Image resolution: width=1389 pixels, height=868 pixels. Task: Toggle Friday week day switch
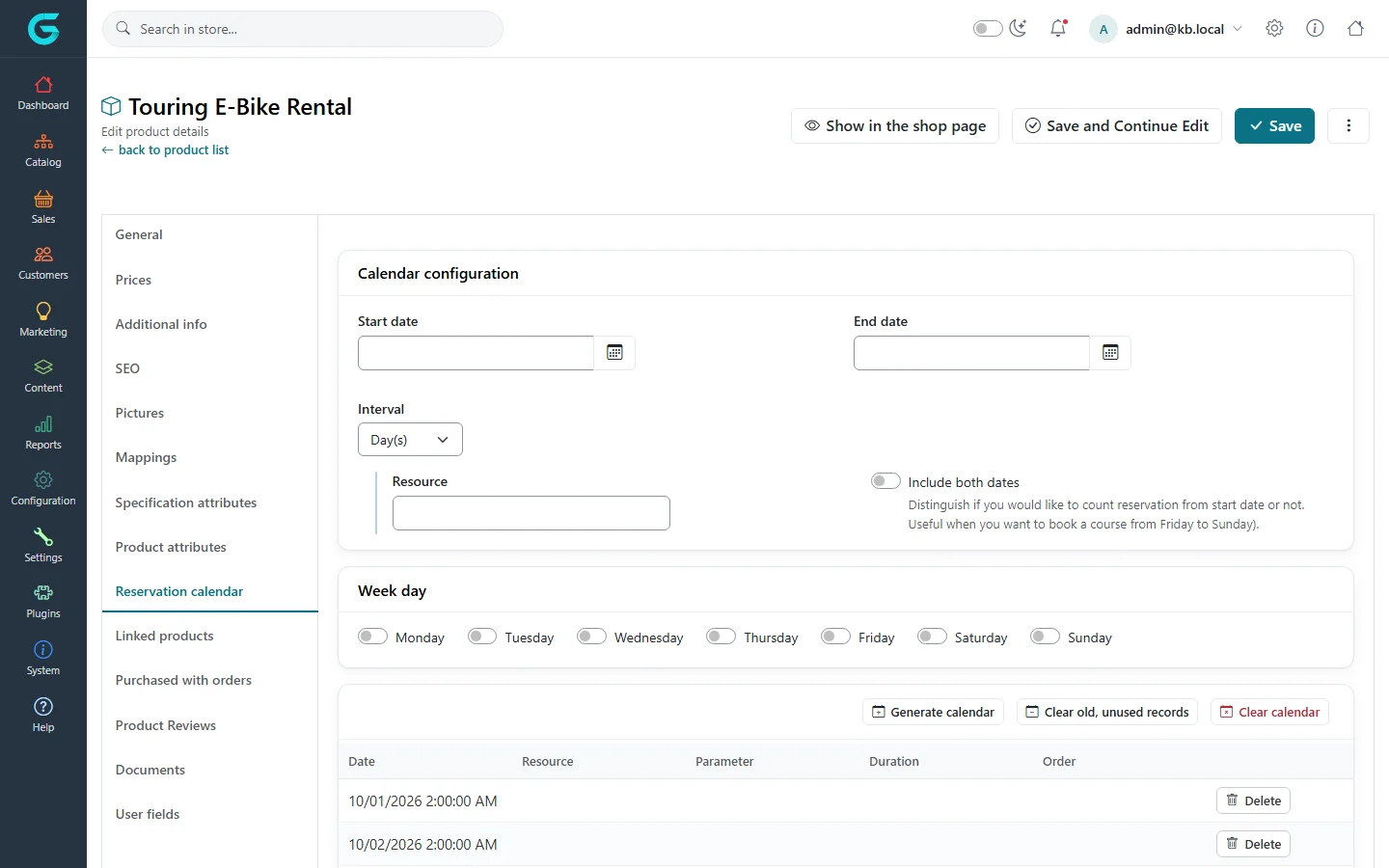pos(835,637)
